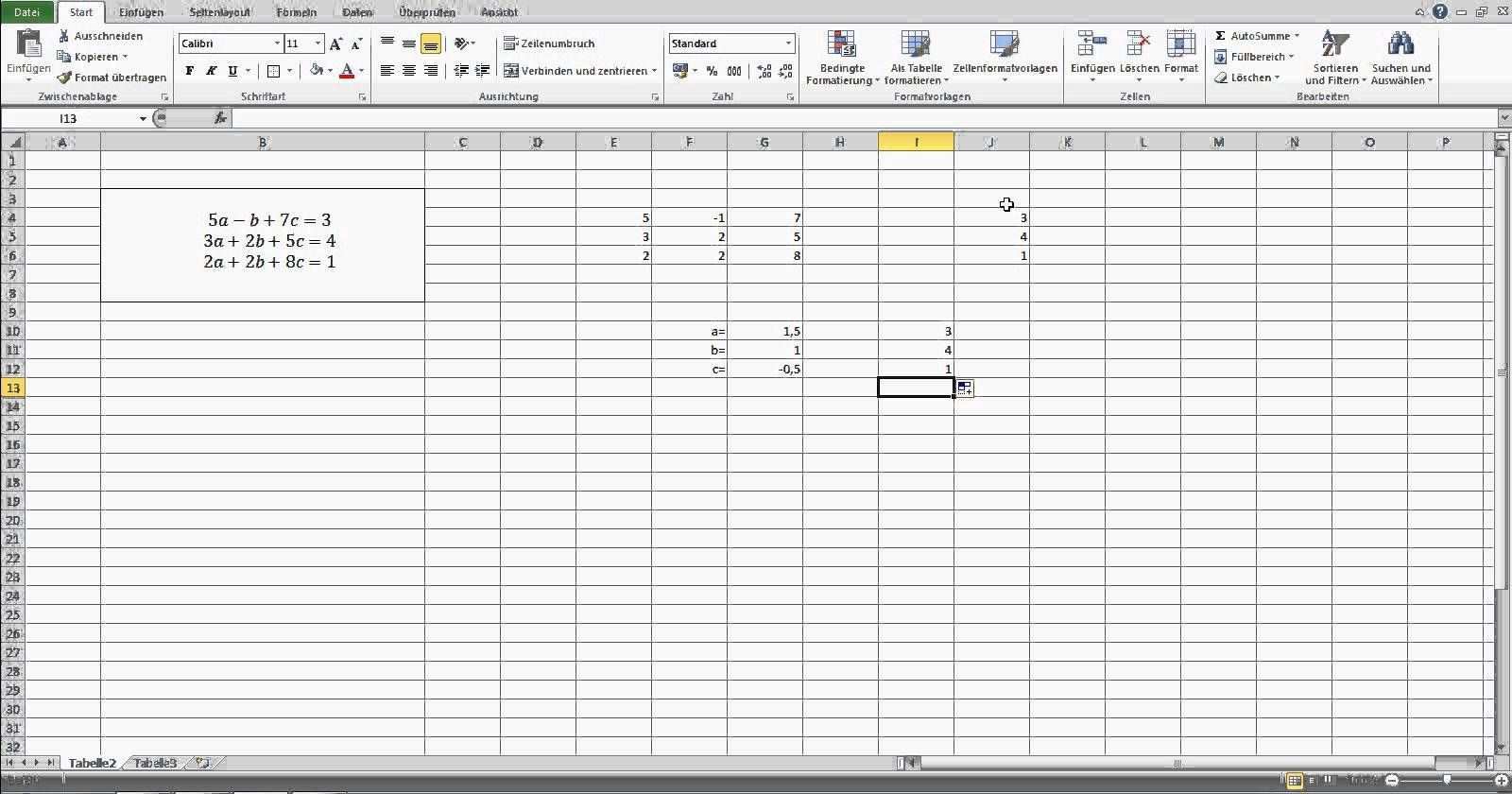This screenshot has height=794, width=1512.
Task: Open Bedingte Formatierung menu
Action: (x=841, y=59)
